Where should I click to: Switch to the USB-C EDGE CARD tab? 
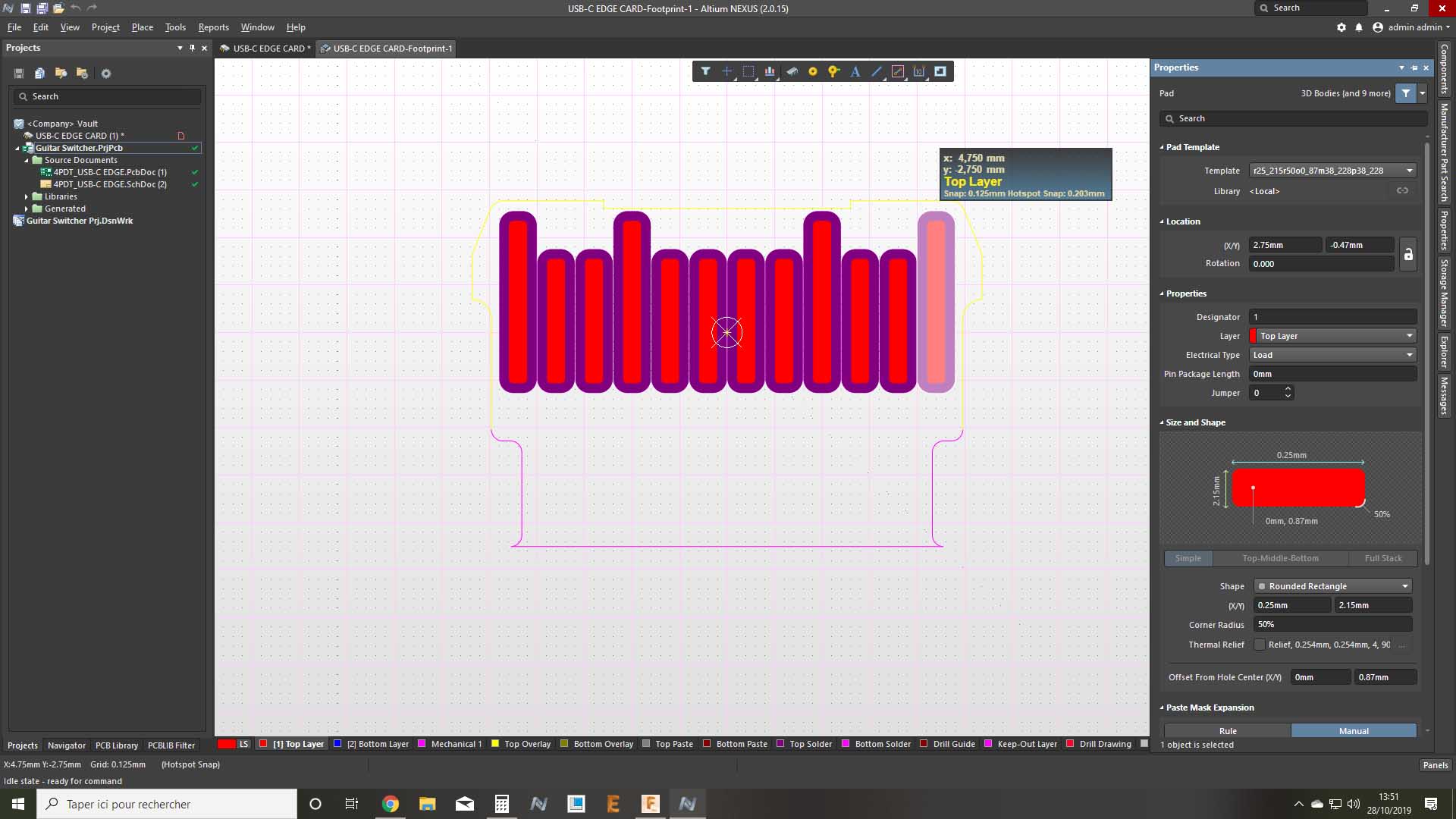click(265, 49)
